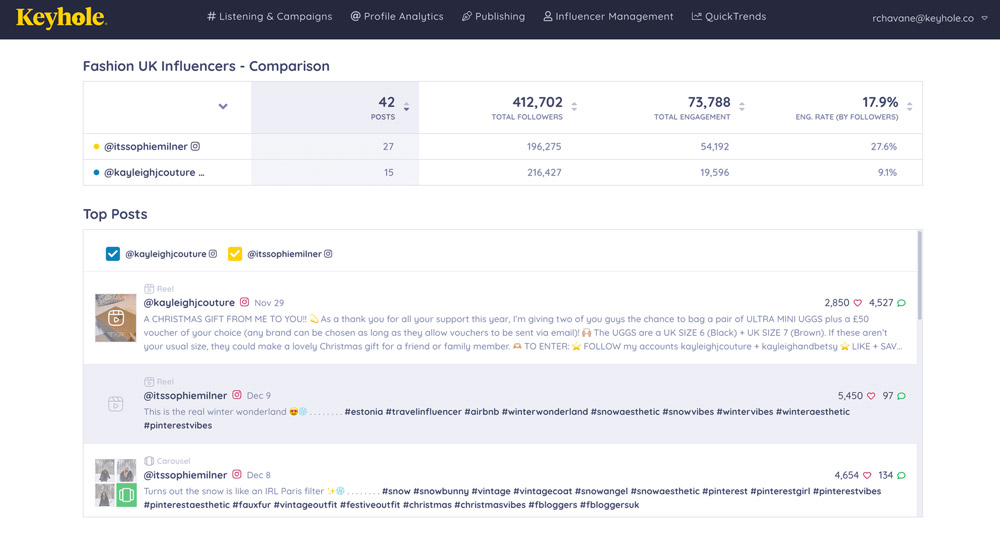This screenshot has width=1000, height=536.
Task: Click the Top Posts heading
Action: tap(115, 214)
